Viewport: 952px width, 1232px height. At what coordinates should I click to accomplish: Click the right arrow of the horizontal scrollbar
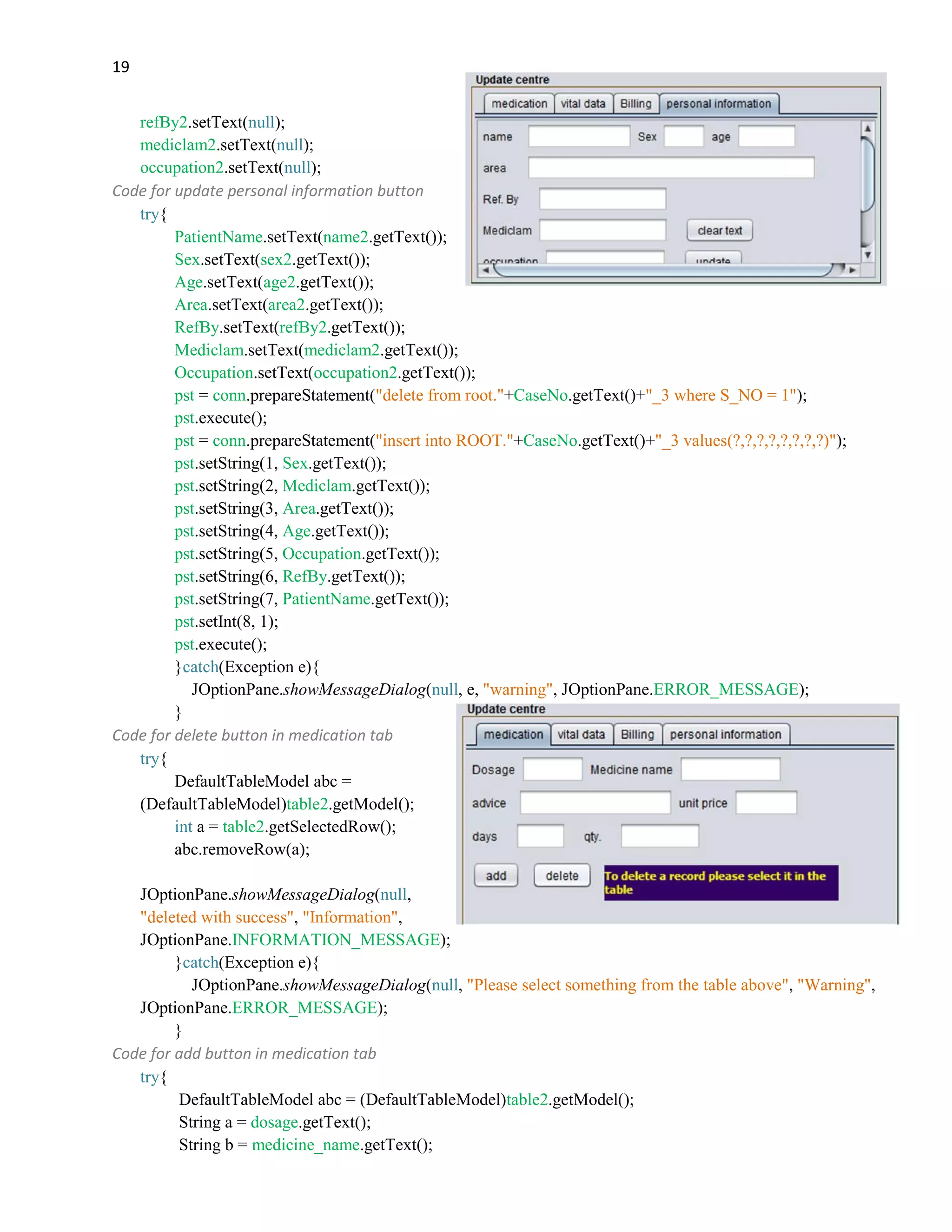853,270
